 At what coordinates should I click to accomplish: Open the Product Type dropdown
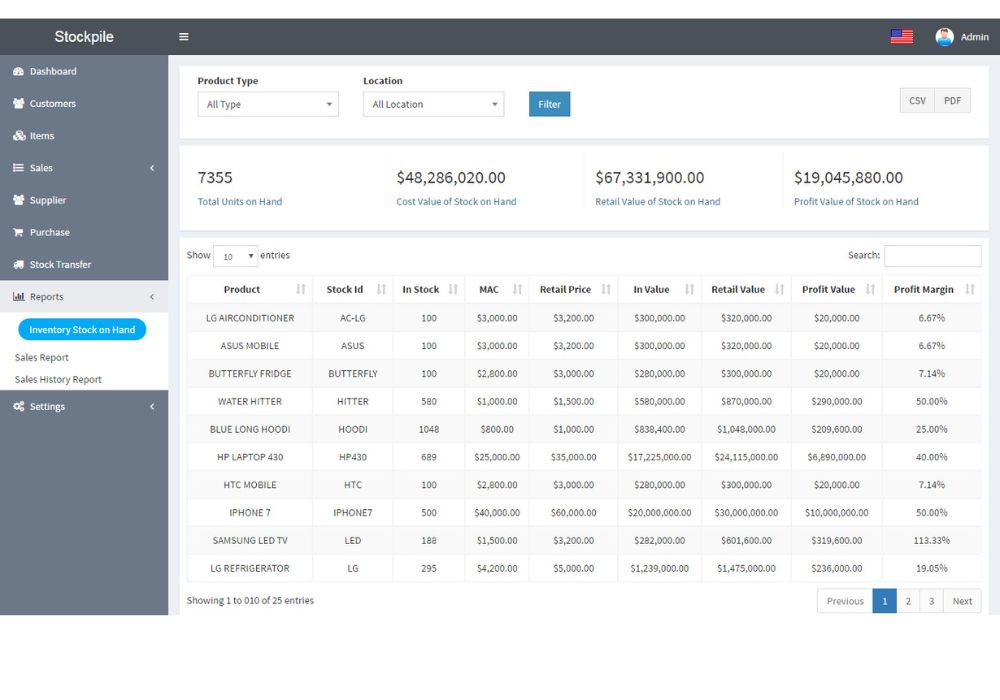pos(268,104)
